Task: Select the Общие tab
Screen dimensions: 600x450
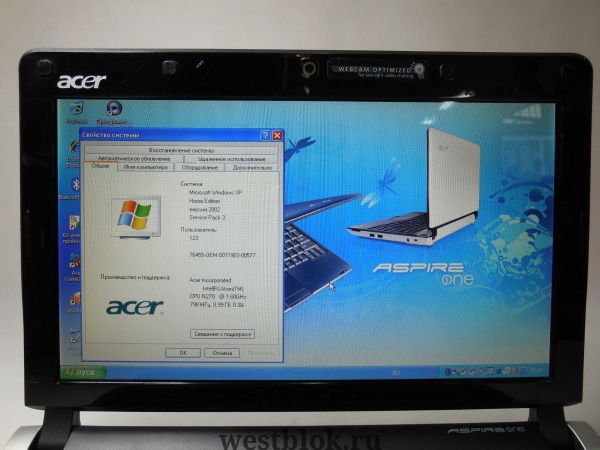Action: click(100, 166)
